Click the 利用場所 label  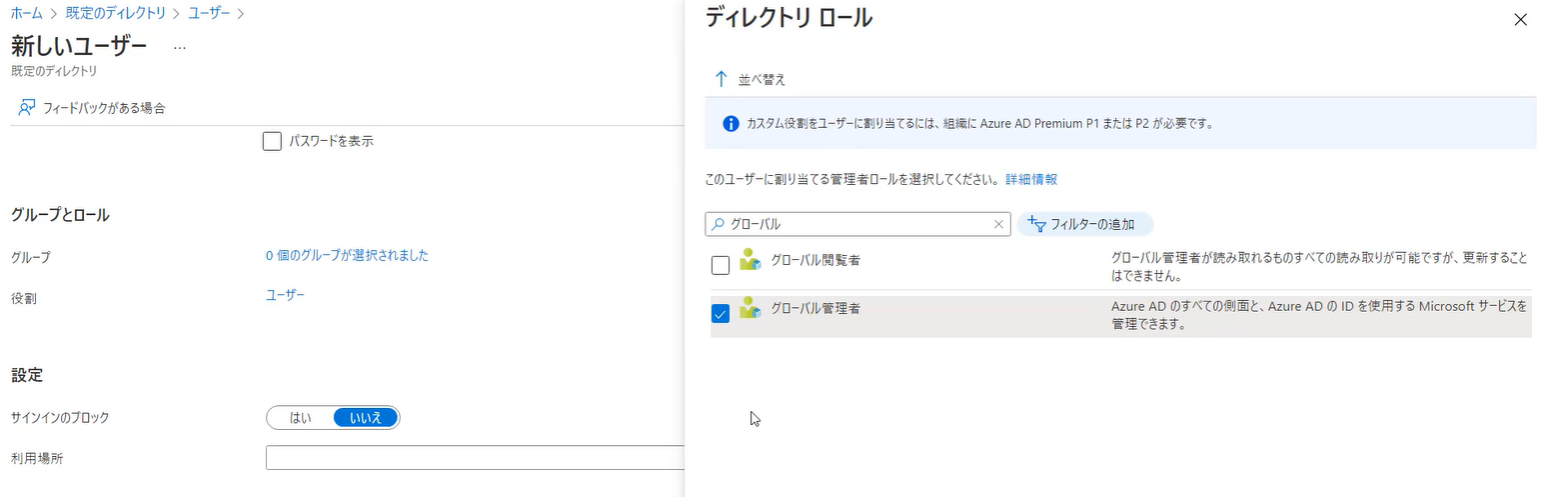point(37,459)
